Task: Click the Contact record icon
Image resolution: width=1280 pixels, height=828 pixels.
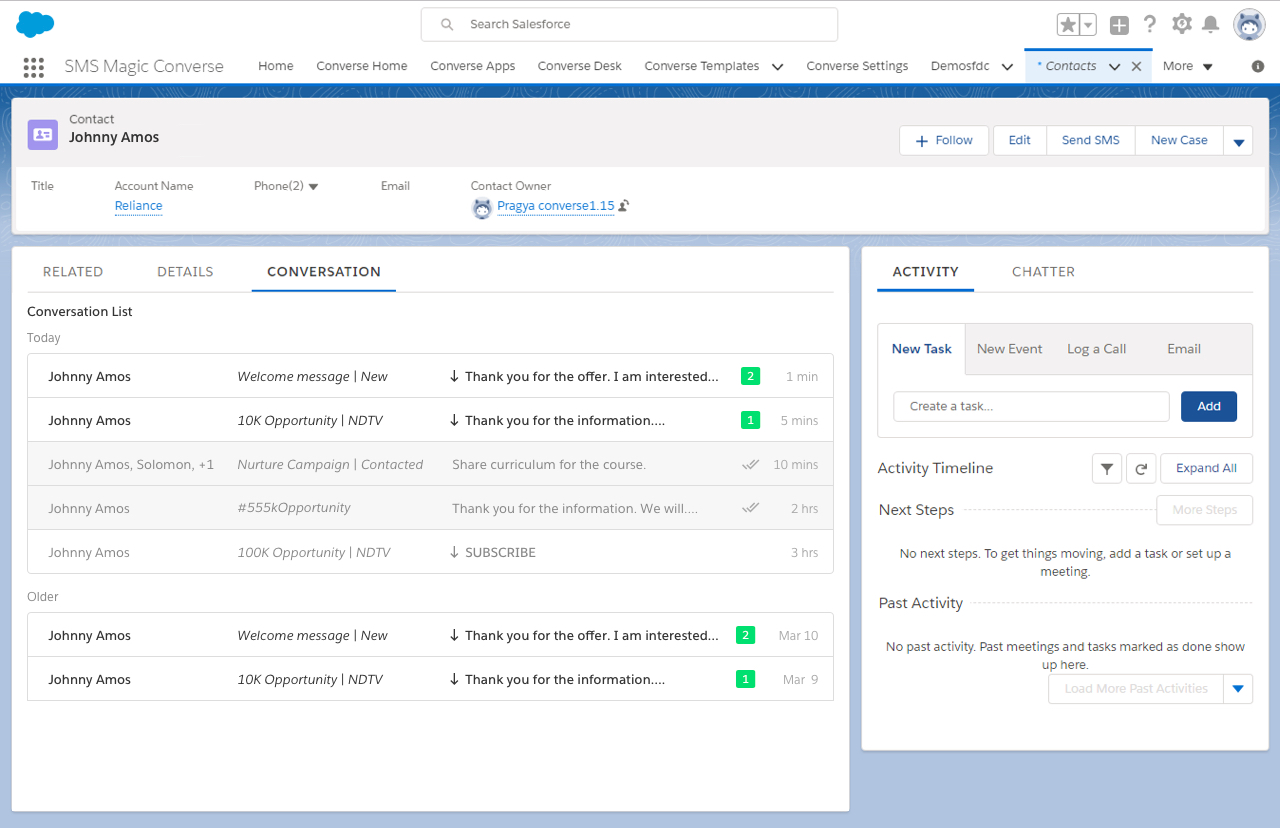Action: click(43, 134)
